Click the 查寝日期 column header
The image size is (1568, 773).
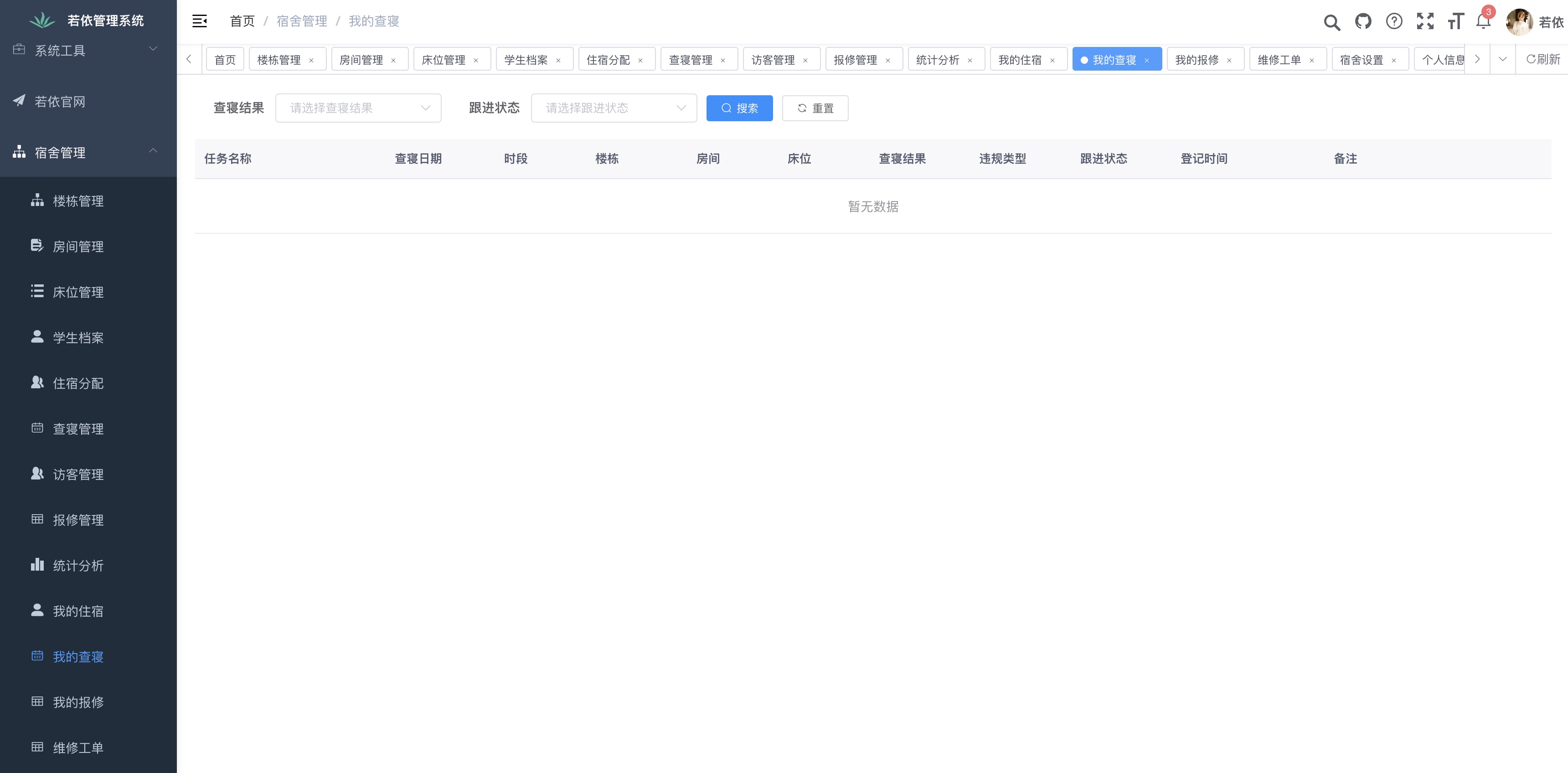(418, 159)
